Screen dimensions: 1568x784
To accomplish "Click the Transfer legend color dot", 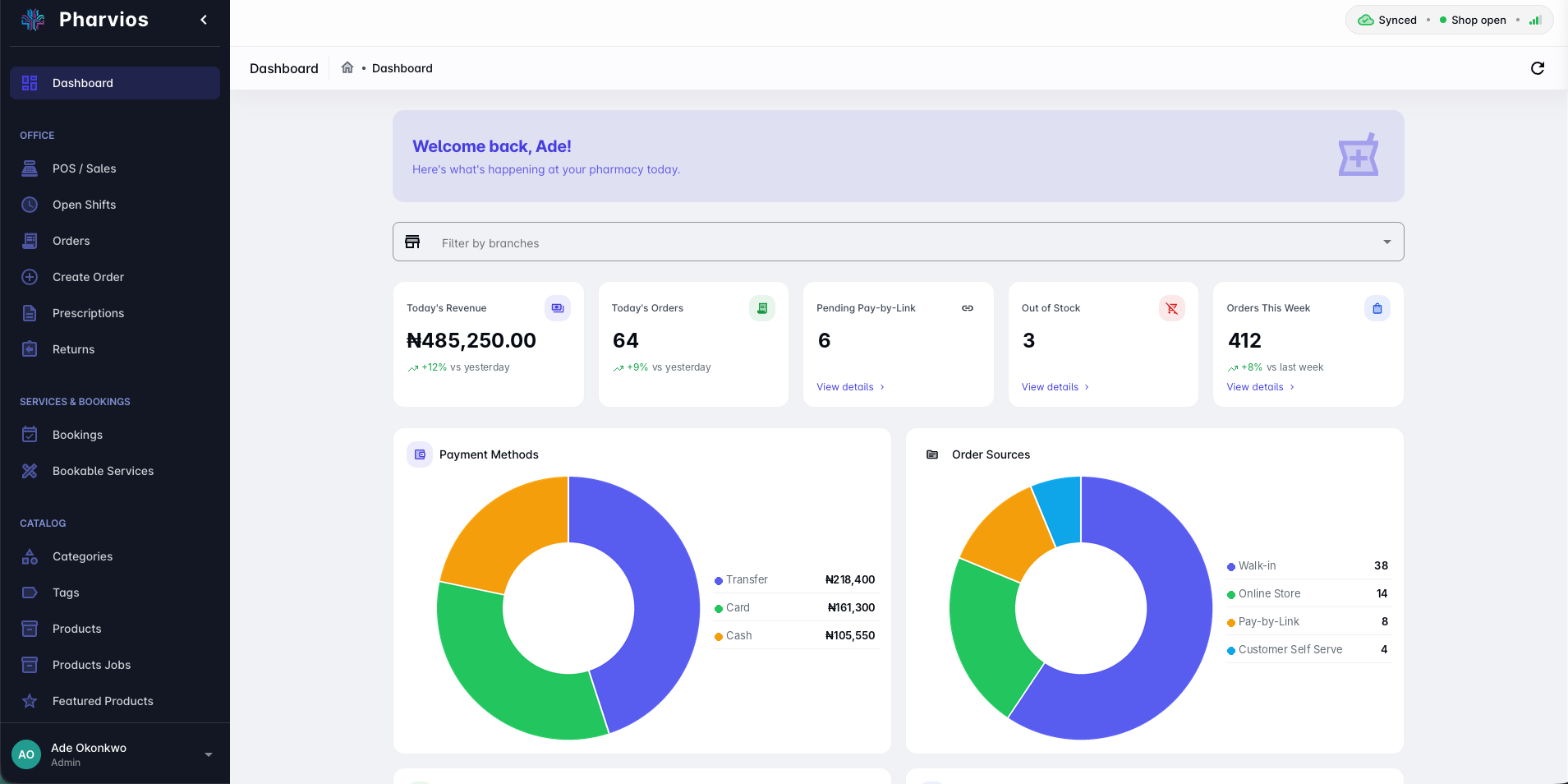I will pos(719,581).
